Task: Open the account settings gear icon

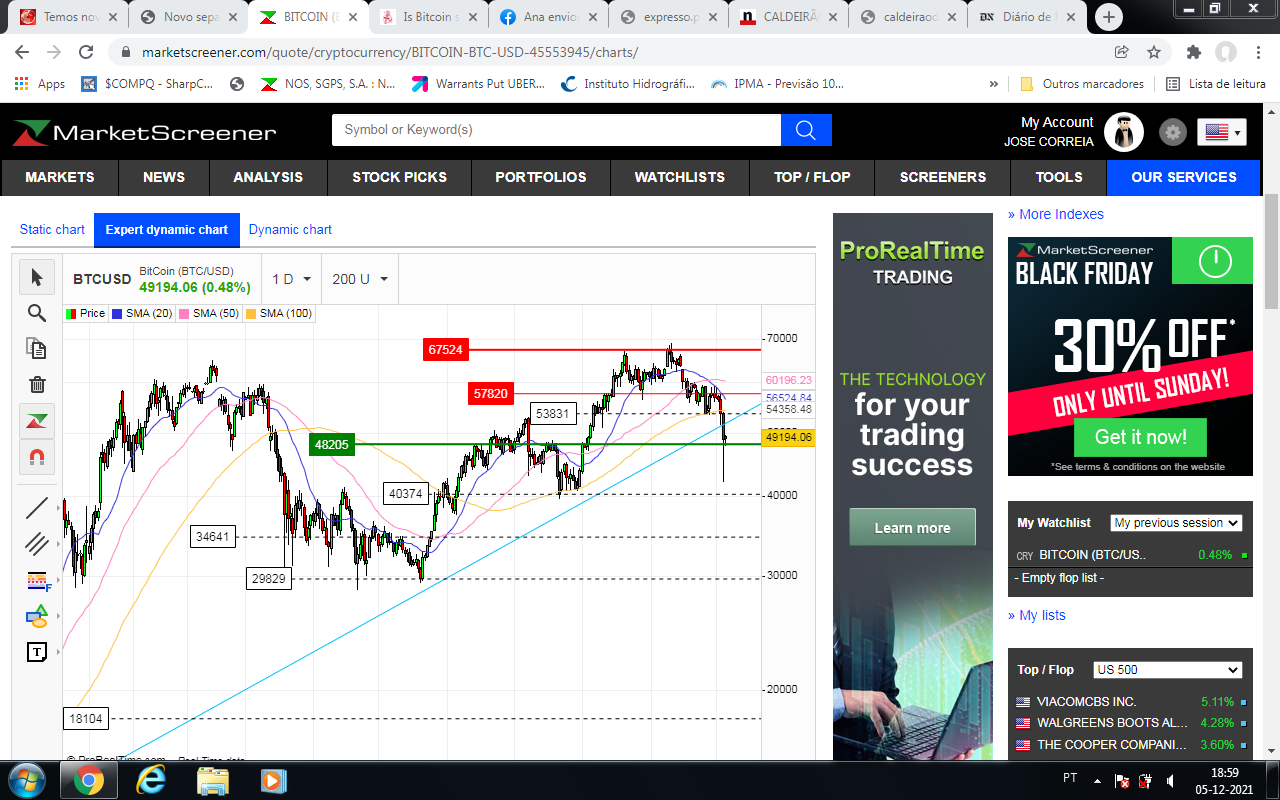Action: click(1172, 132)
